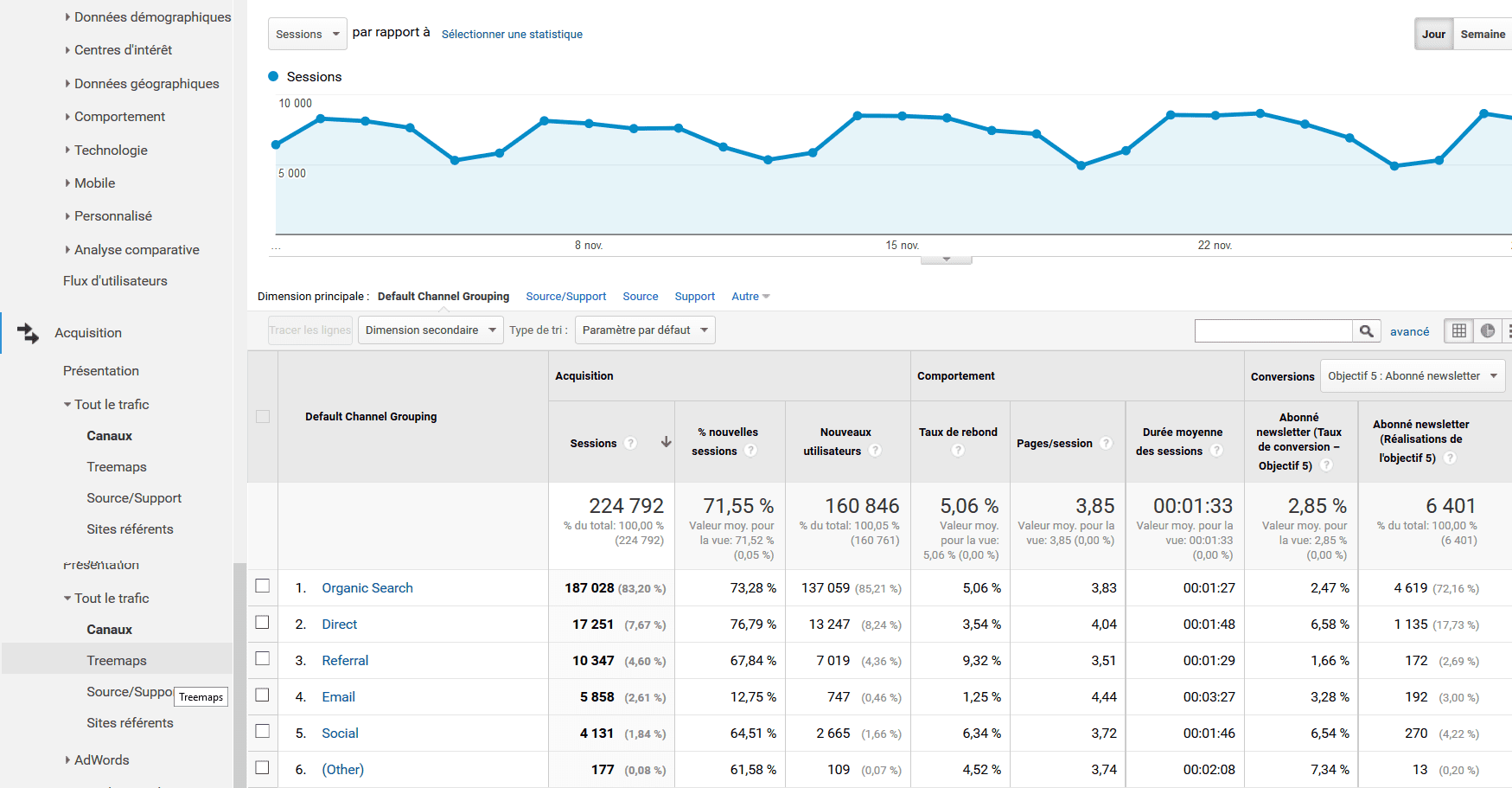Open the help icon for Taux de rebond

tap(957, 450)
